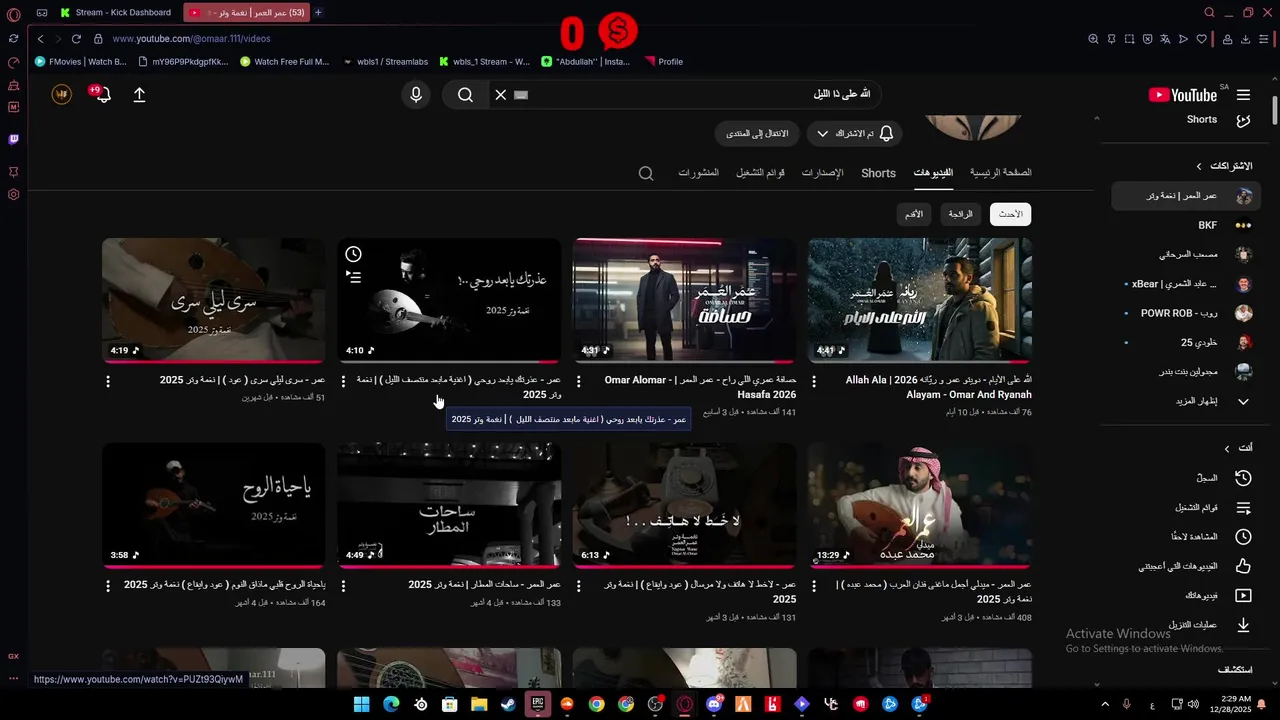Select the الأقدم sort chip
Viewport: 1280px width, 720px height.
point(914,214)
